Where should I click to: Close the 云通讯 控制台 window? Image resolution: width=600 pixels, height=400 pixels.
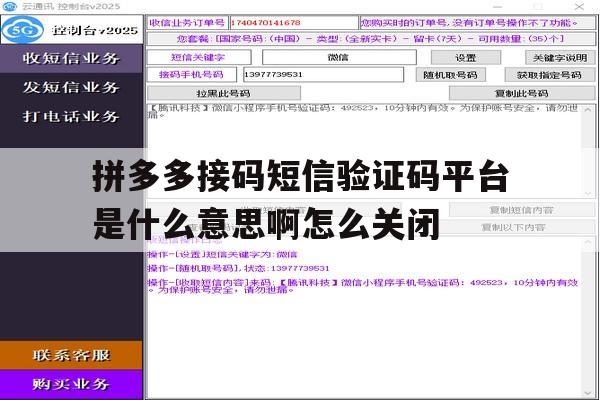[579, 6]
